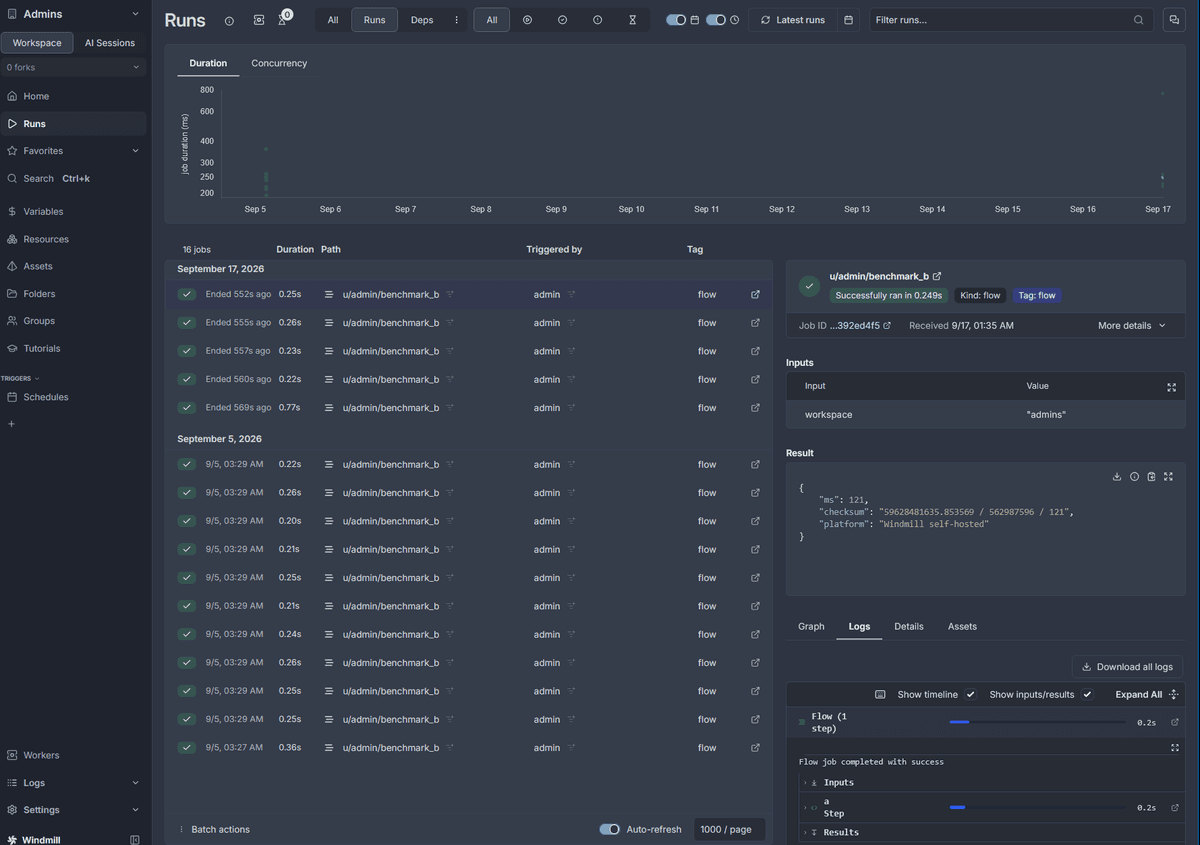Open the chat panel icon at the top right

coord(1173,20)
